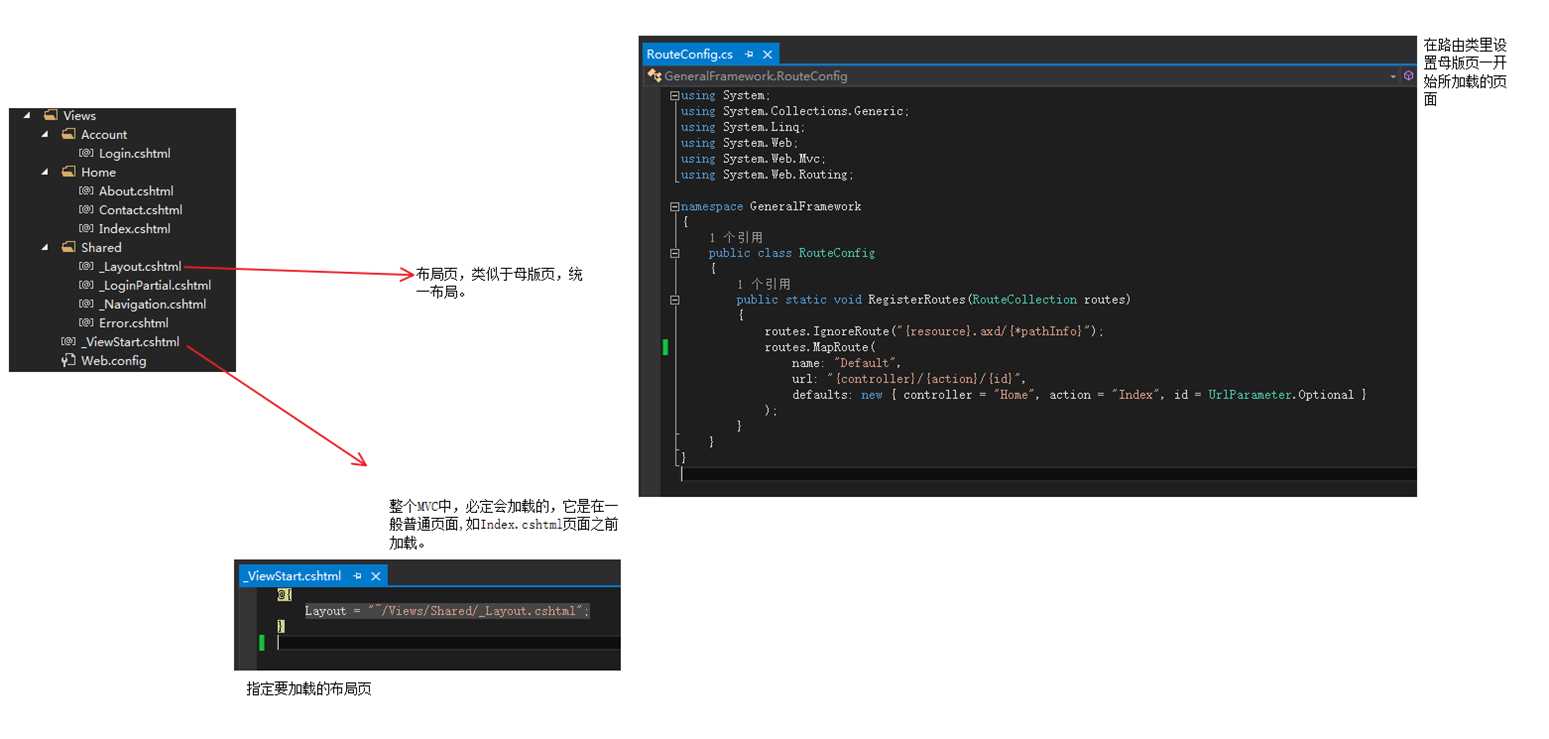Select Views folder in the tree
The image size is (1549, 739).
pyautogui.click(x=79, y=116)
